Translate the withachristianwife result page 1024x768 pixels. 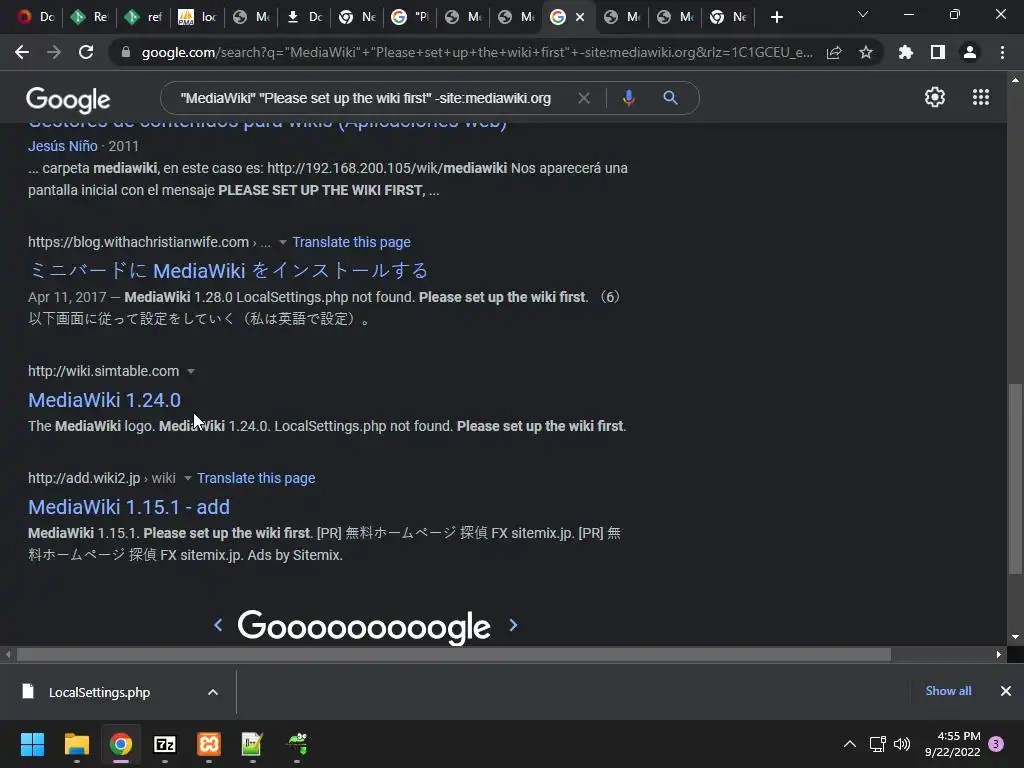(x=351, y=242)
